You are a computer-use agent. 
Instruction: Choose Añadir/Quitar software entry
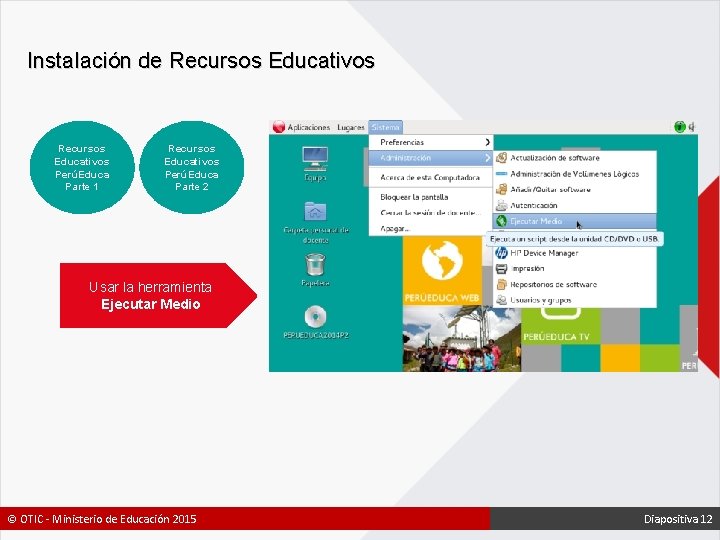tap(575, 189)
